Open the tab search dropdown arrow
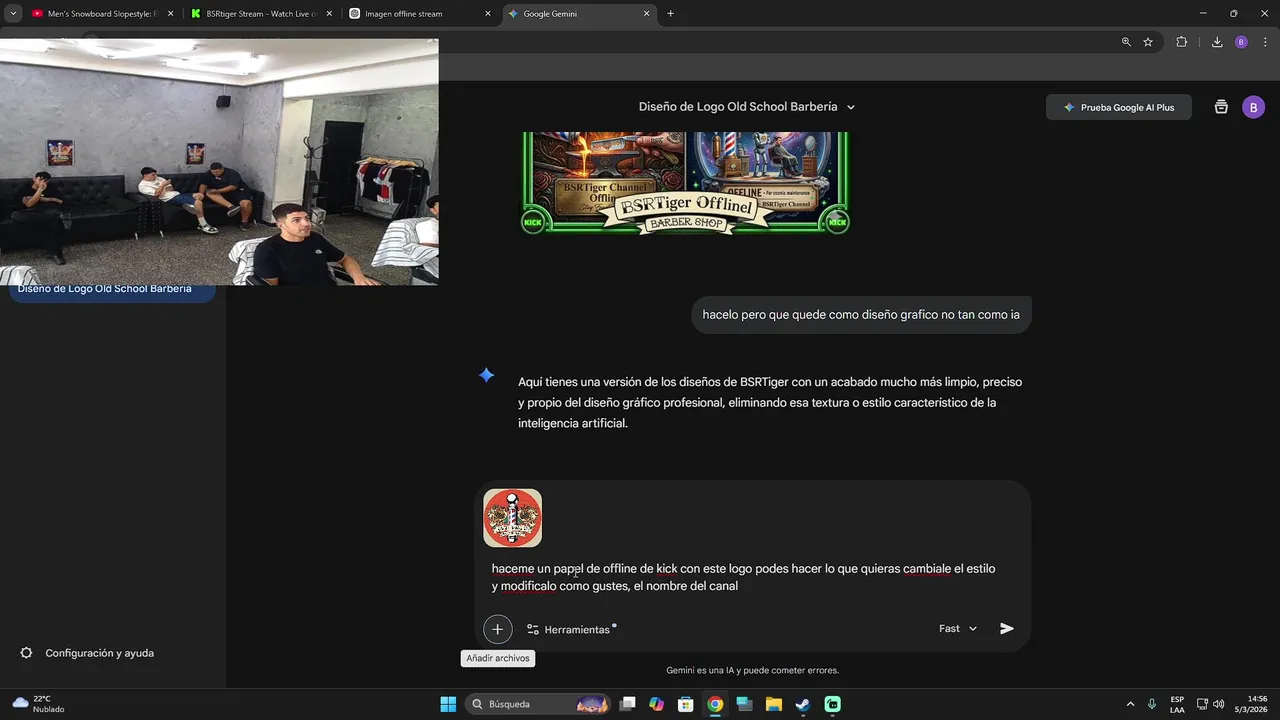Screen dimensions: 1280x720 click(x=13, y=14)
